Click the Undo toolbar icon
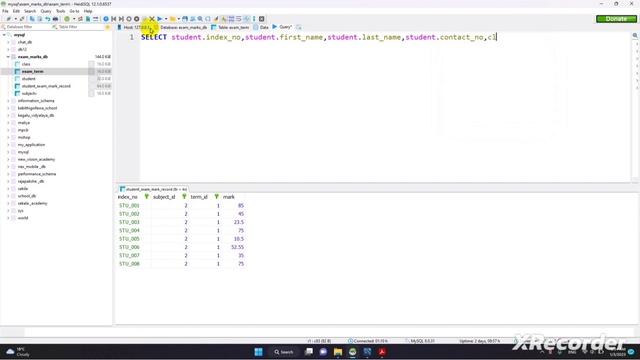Screen dimensions: 640x360 [x=48, y=19]
